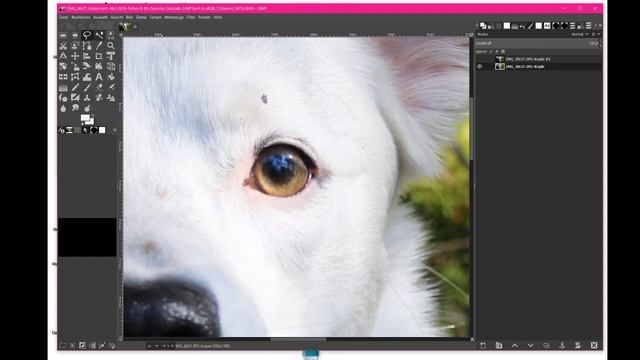
Task: Click the image thumbnail tab above the canvas
Action: pos(125,27)
